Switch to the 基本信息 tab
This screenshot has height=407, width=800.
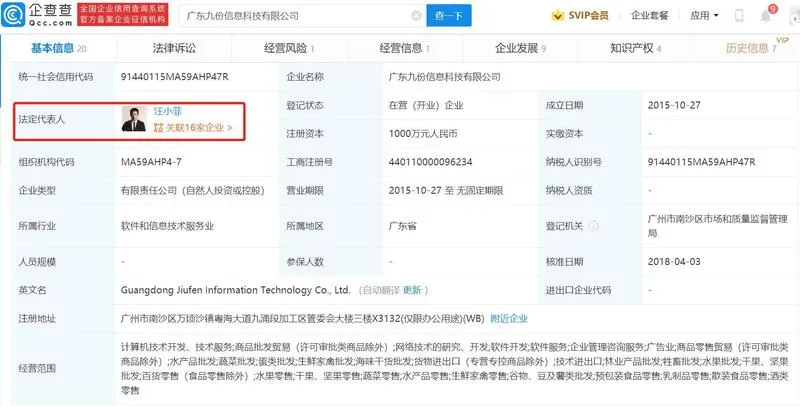(59, 48)
